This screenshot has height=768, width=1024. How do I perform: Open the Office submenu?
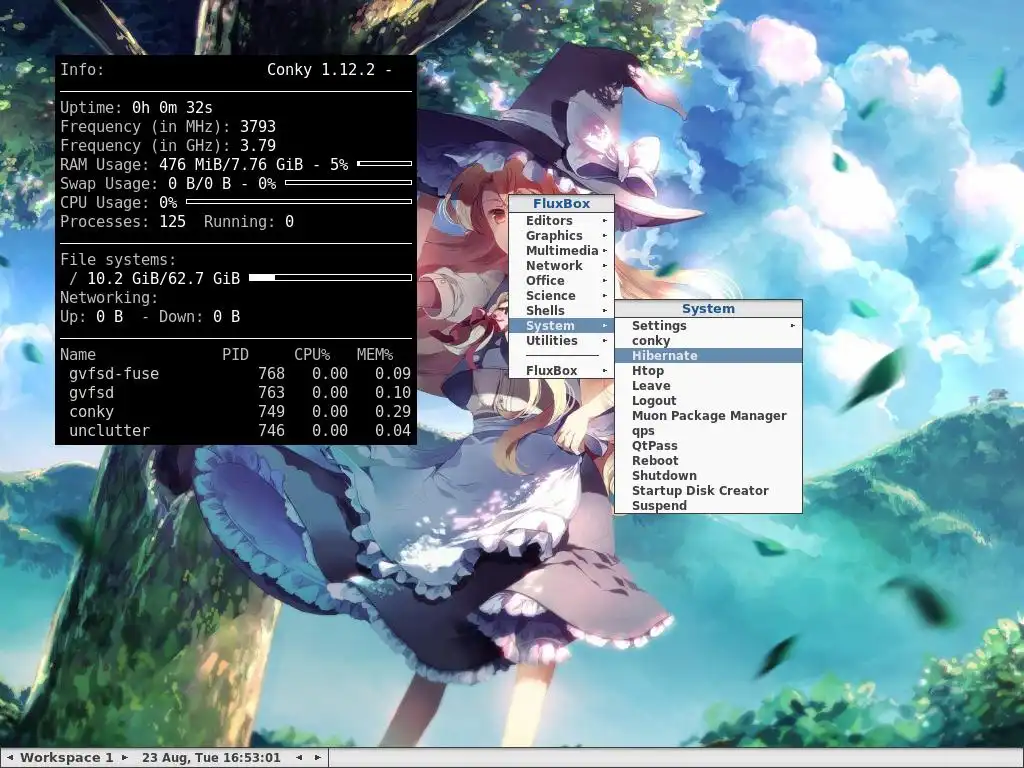tap(561, 281)
